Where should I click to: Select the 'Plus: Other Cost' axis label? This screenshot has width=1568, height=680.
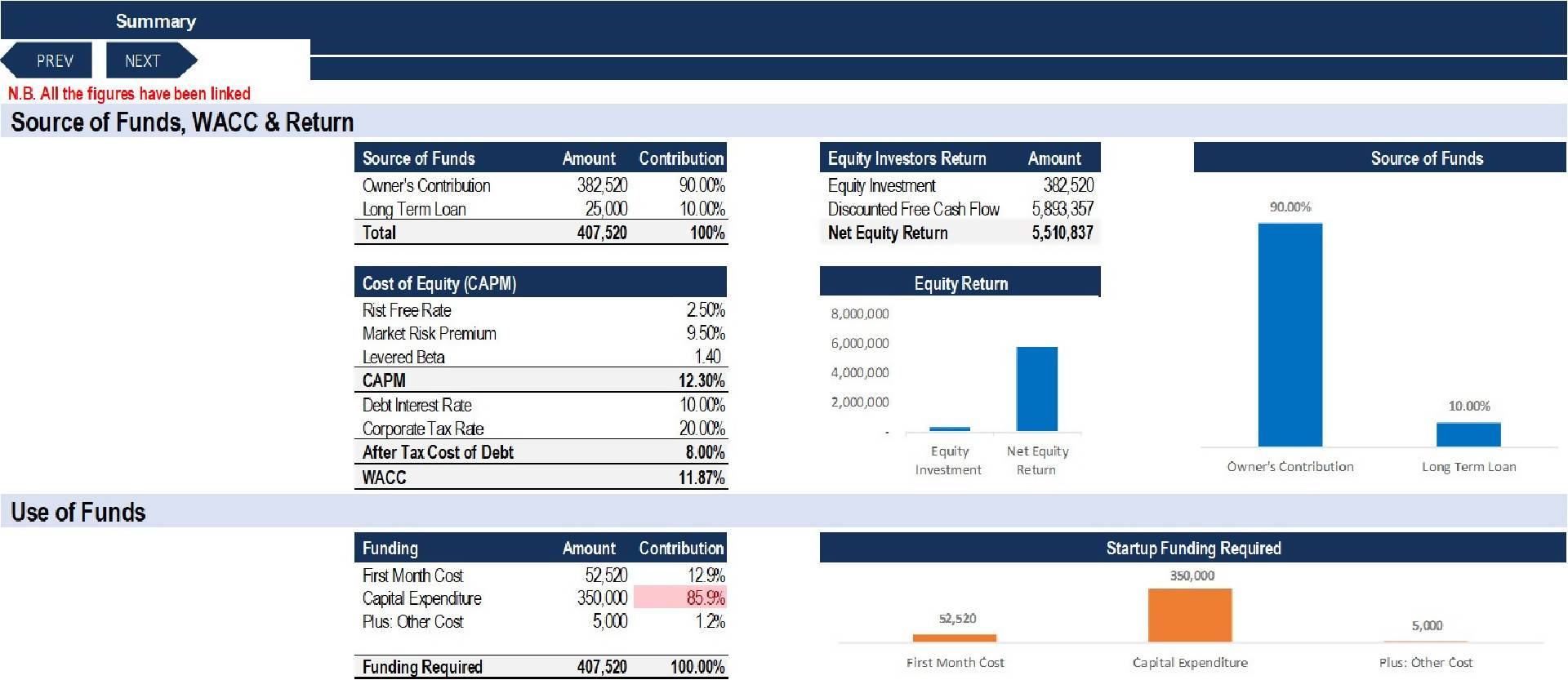pyautogui.click(x=1426, y=663)
